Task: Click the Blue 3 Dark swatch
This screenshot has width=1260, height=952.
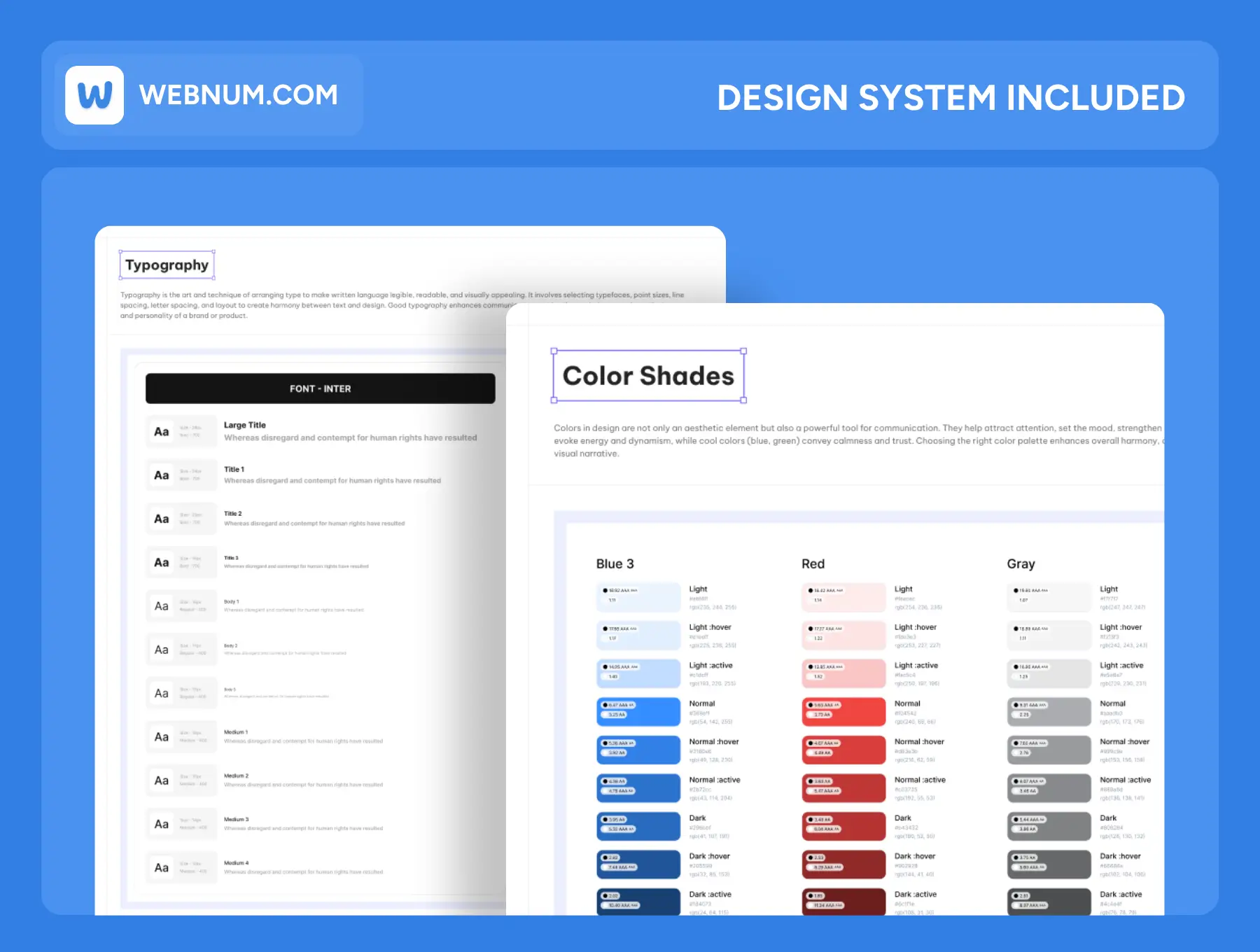Action: [x=638, y=826]
